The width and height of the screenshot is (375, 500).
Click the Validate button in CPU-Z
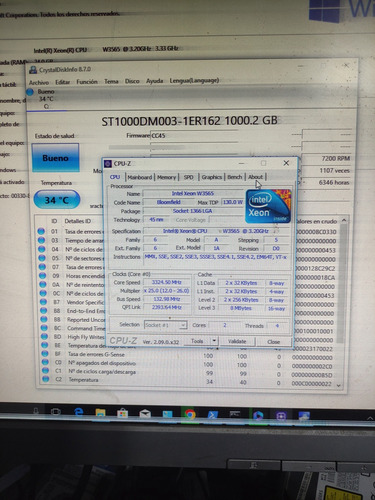point(237,341)
